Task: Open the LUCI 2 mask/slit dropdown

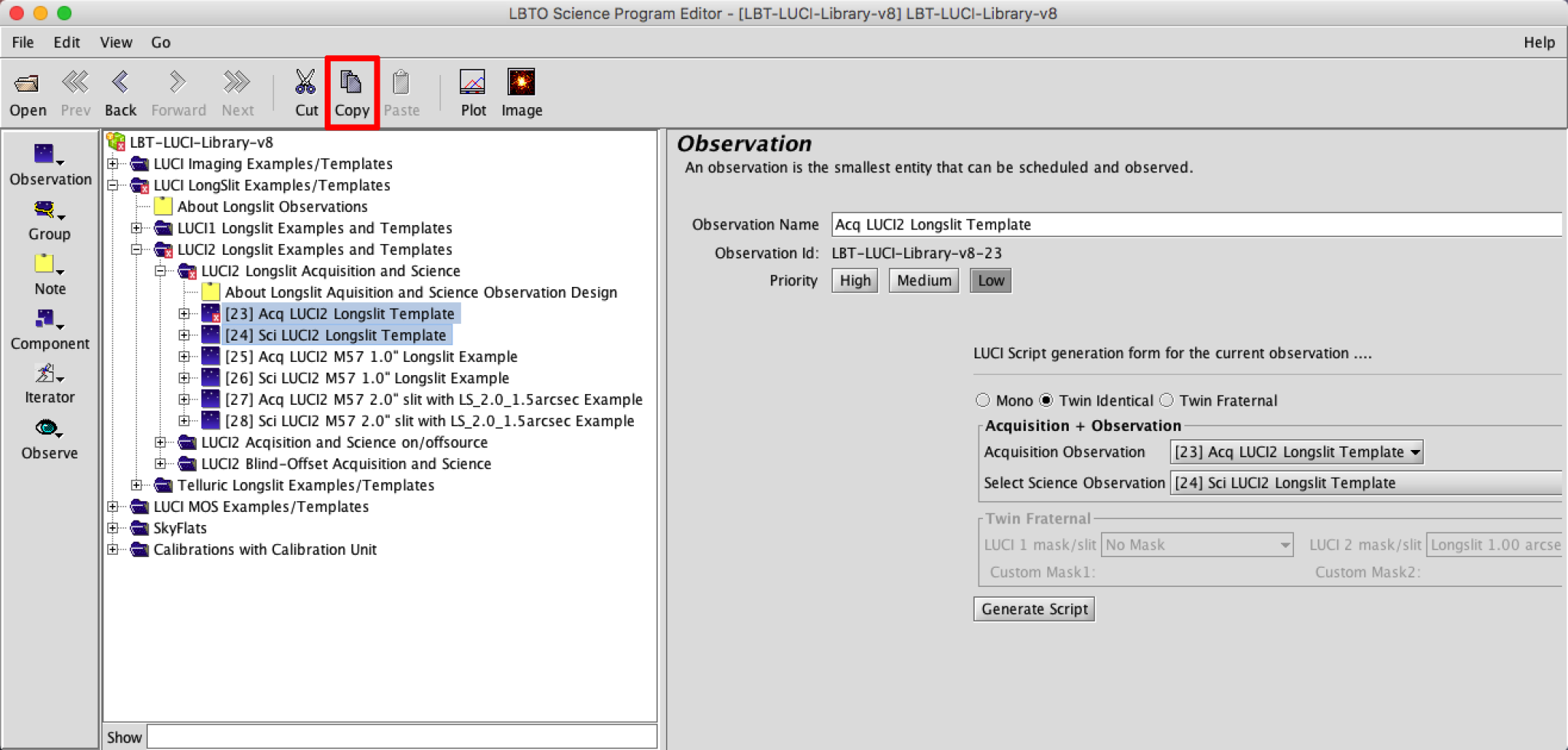Action: tap(1494, 545)
